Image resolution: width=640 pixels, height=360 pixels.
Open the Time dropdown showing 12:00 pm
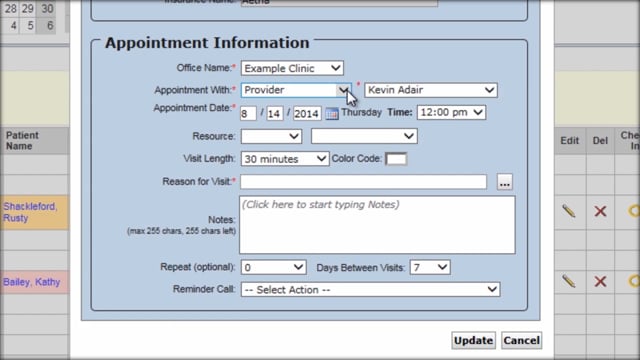click(x=451, y=112)
